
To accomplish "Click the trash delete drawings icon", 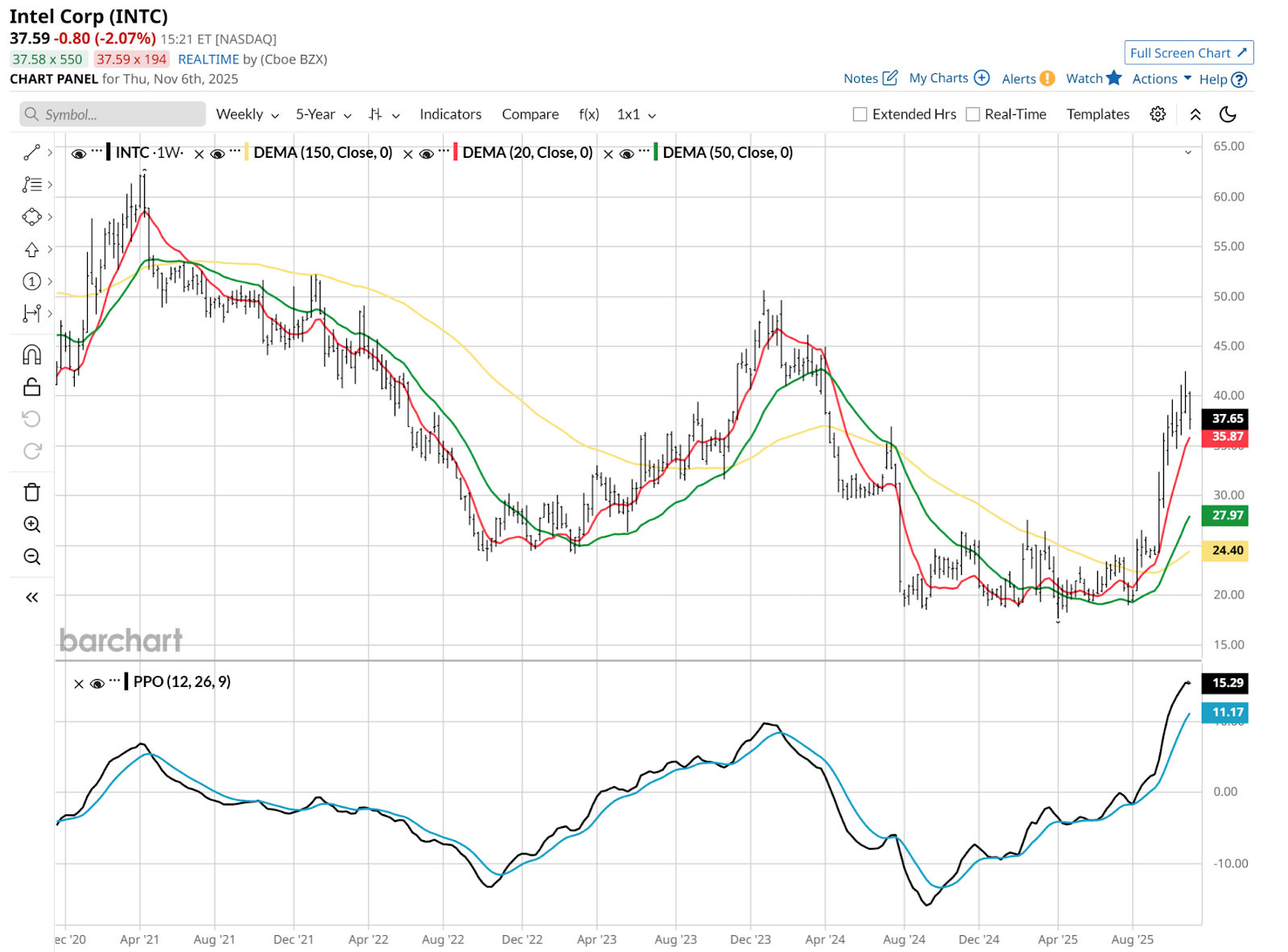I will click(32, 492).
